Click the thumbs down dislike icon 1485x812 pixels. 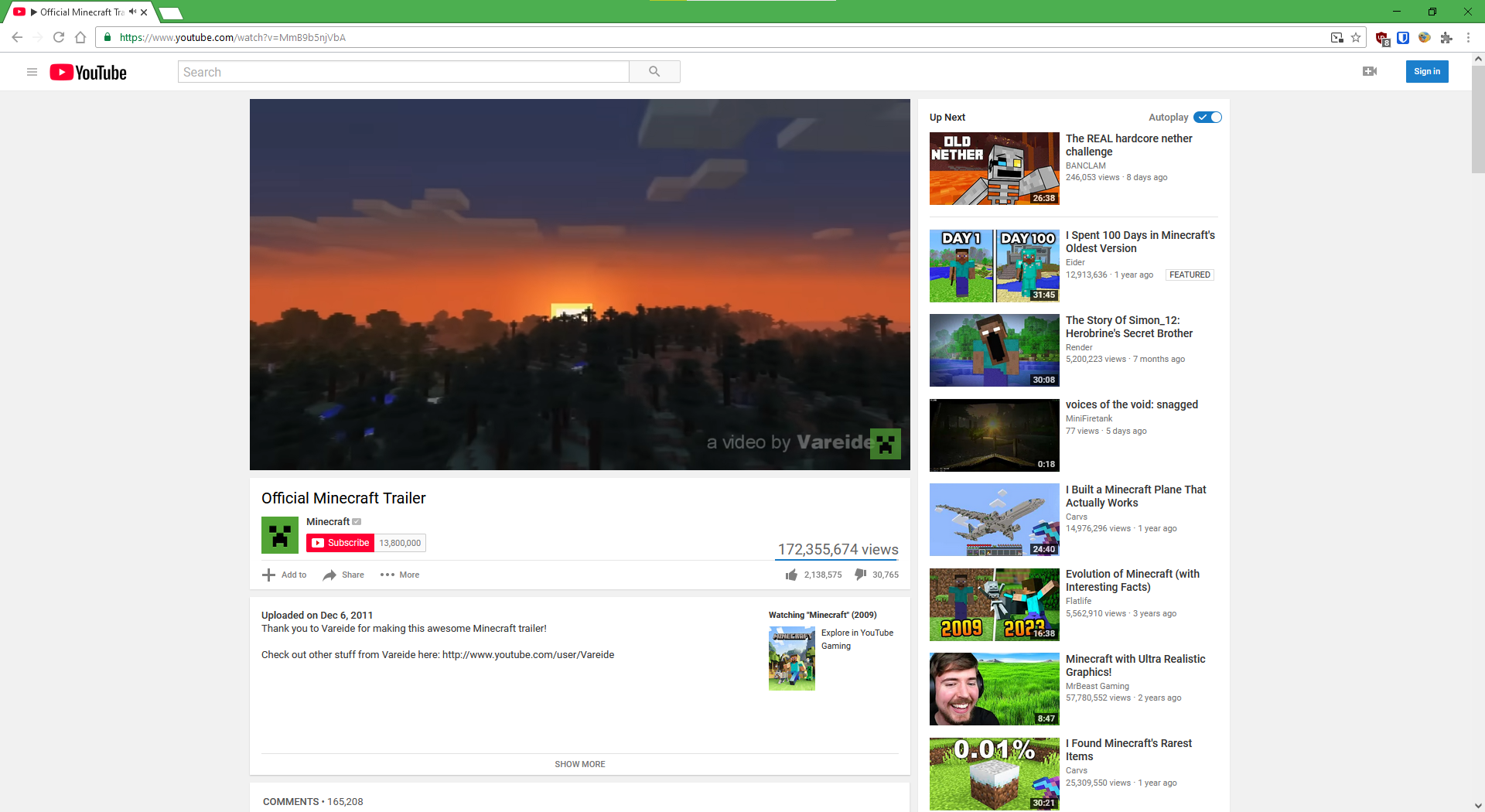(x=860, y=575)
